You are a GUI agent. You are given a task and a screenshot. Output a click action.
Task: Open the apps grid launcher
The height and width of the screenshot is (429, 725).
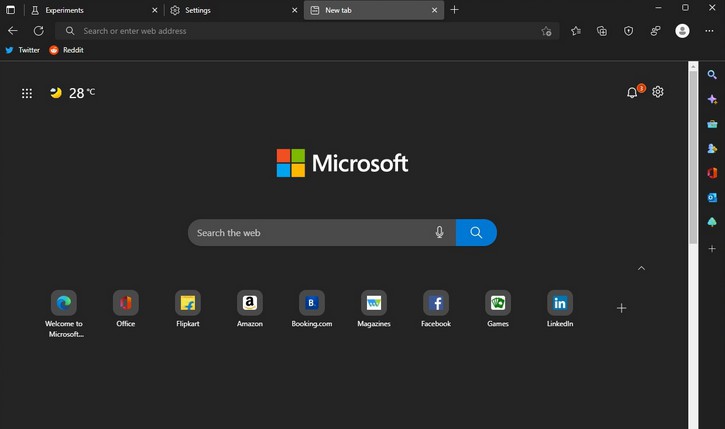(x=27, y=93)
